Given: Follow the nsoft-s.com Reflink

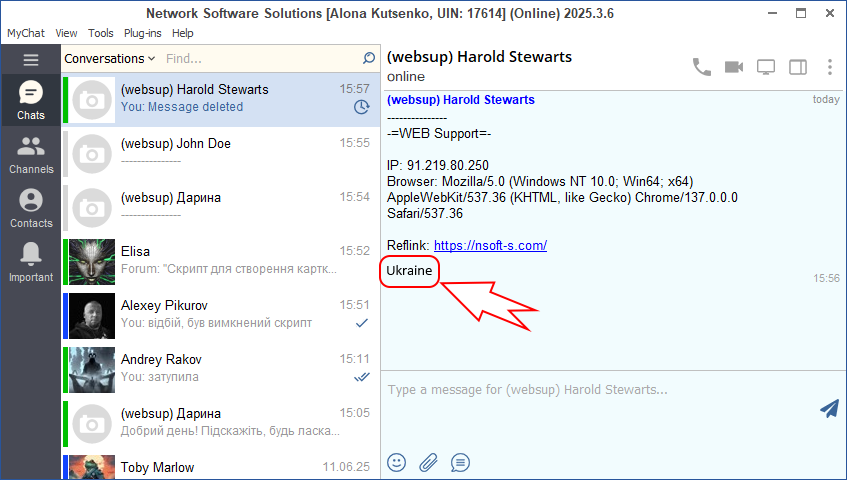Looking at the screenshot, I should point(490,245).
